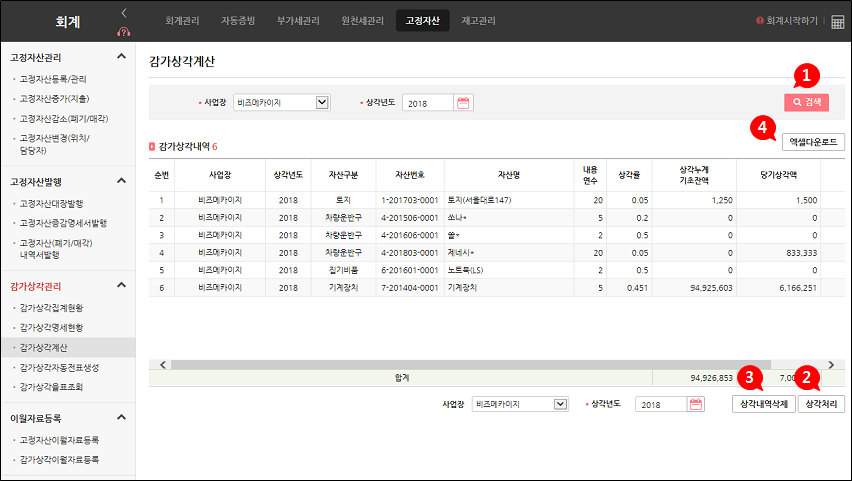The width and height of the screenshot is (852, 481).
Task: Collapse the 이월자료등록 section
Action: 122,417
